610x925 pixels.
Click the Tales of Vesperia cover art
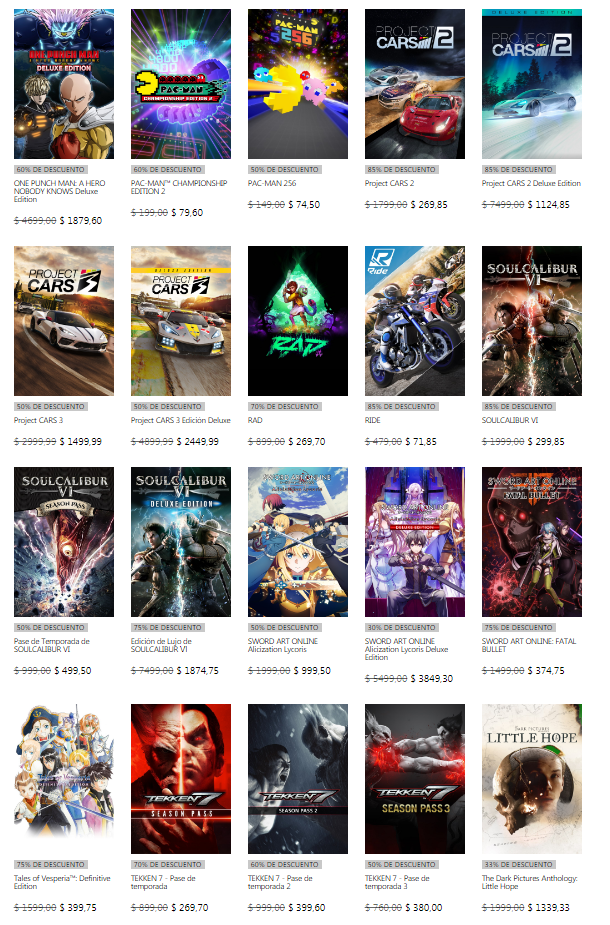pos(64,779)
